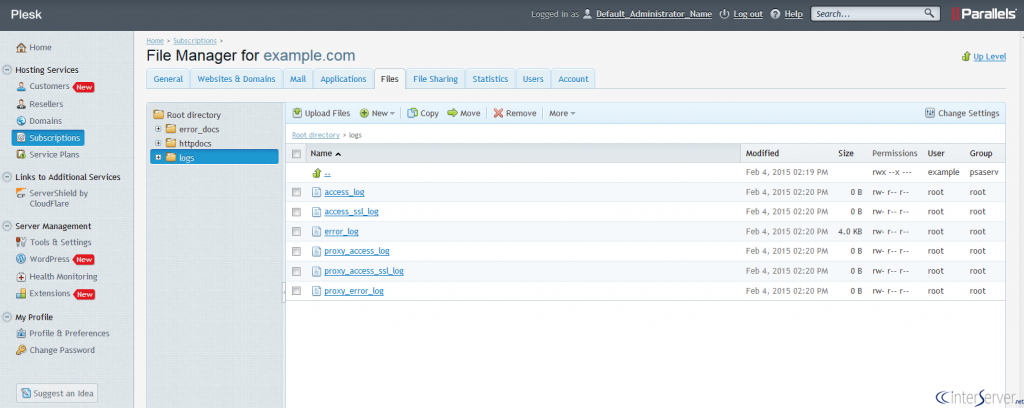
Task: Click the Change Password key icon
Action: (21, 351)
